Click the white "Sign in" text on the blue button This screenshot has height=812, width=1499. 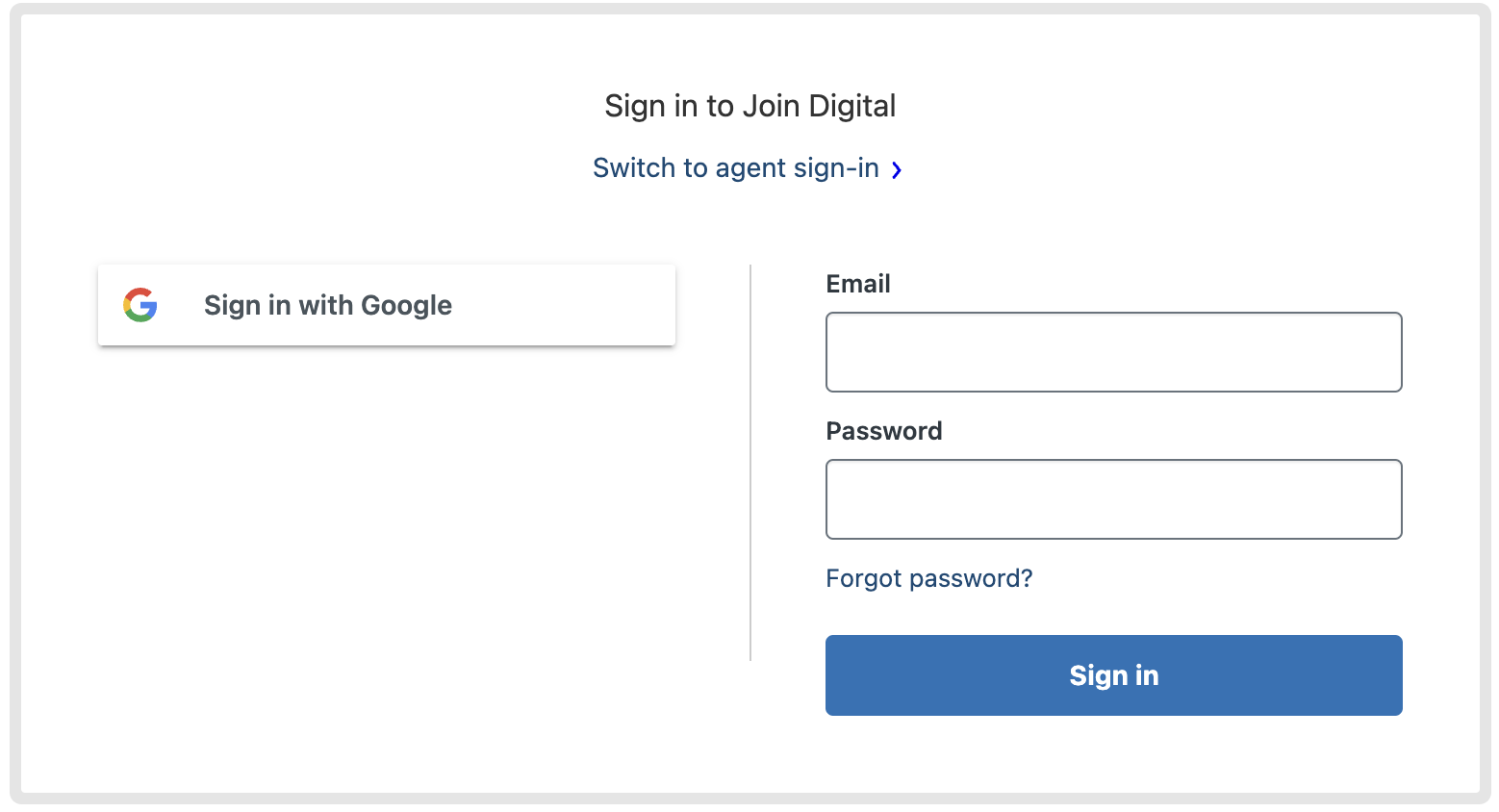click(1114, 675)
